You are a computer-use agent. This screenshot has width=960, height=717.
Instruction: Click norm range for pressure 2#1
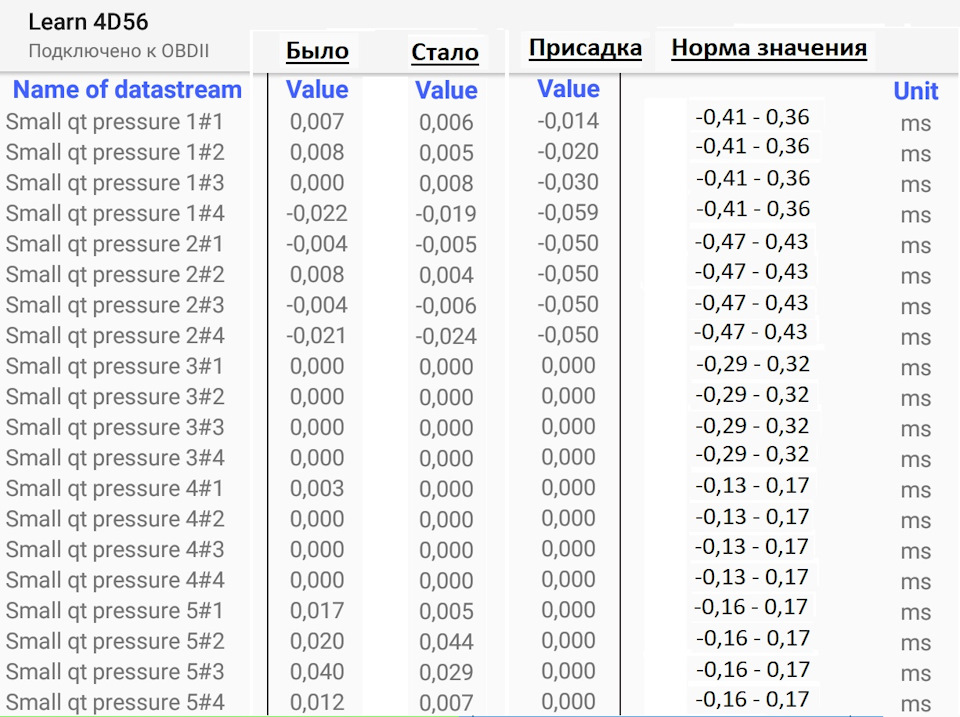point(752,241)
